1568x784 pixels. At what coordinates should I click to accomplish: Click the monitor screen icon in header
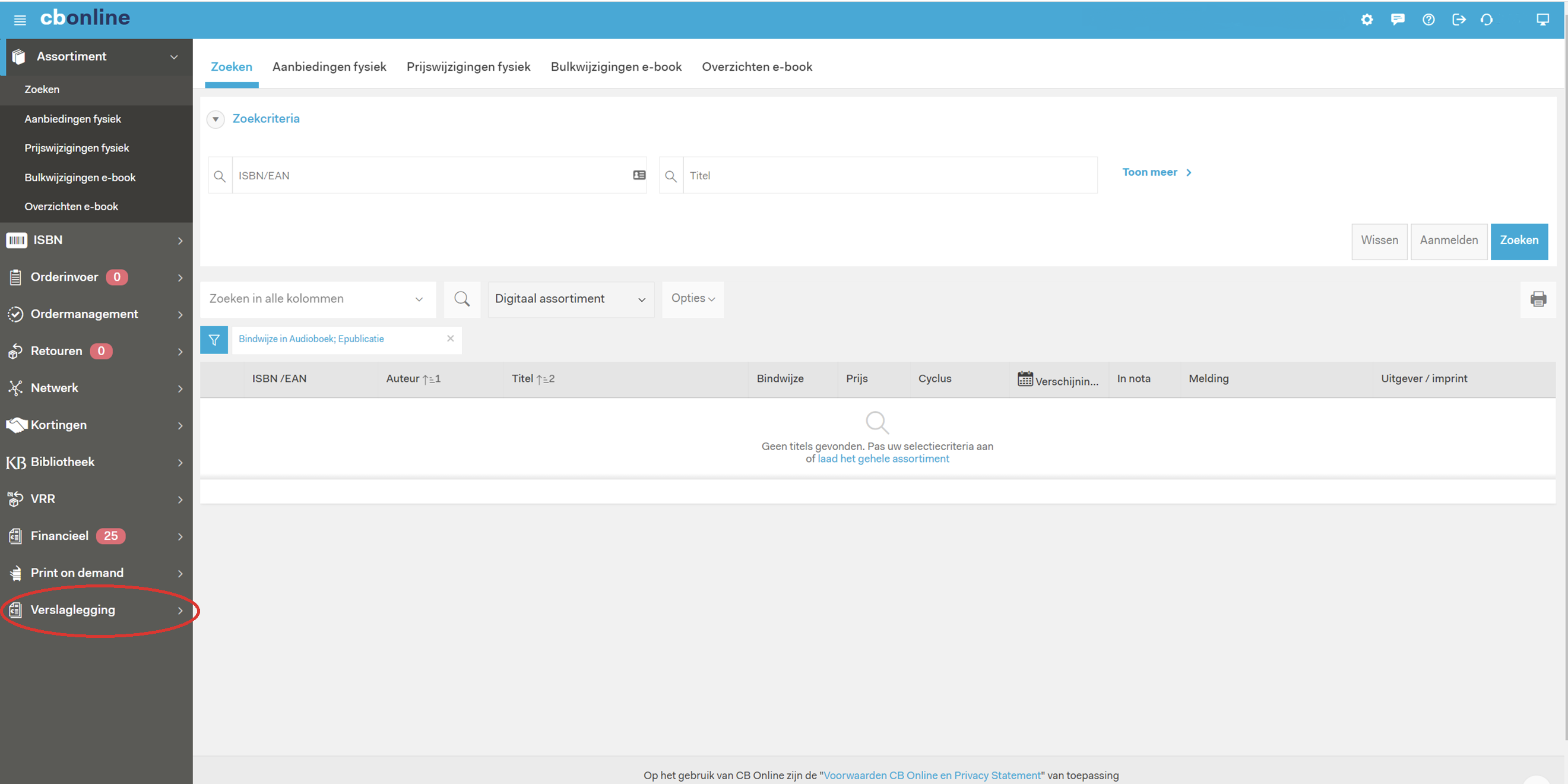pyautogui.click(x=1542, y=20)
